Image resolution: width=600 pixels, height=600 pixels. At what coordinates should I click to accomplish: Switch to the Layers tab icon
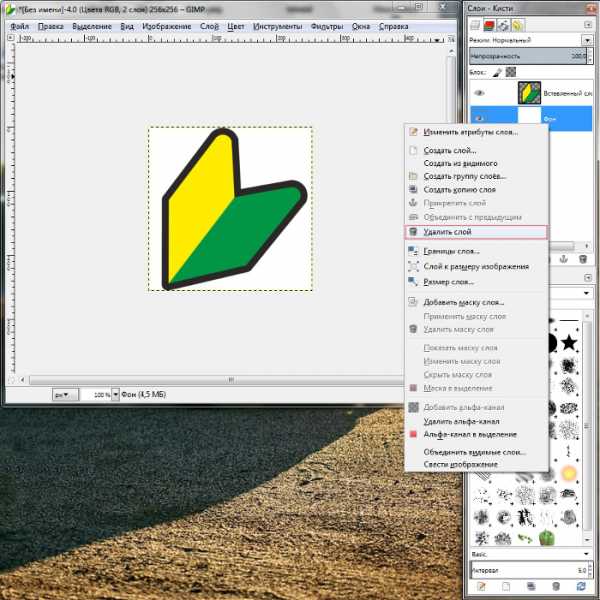pos(475,25)
